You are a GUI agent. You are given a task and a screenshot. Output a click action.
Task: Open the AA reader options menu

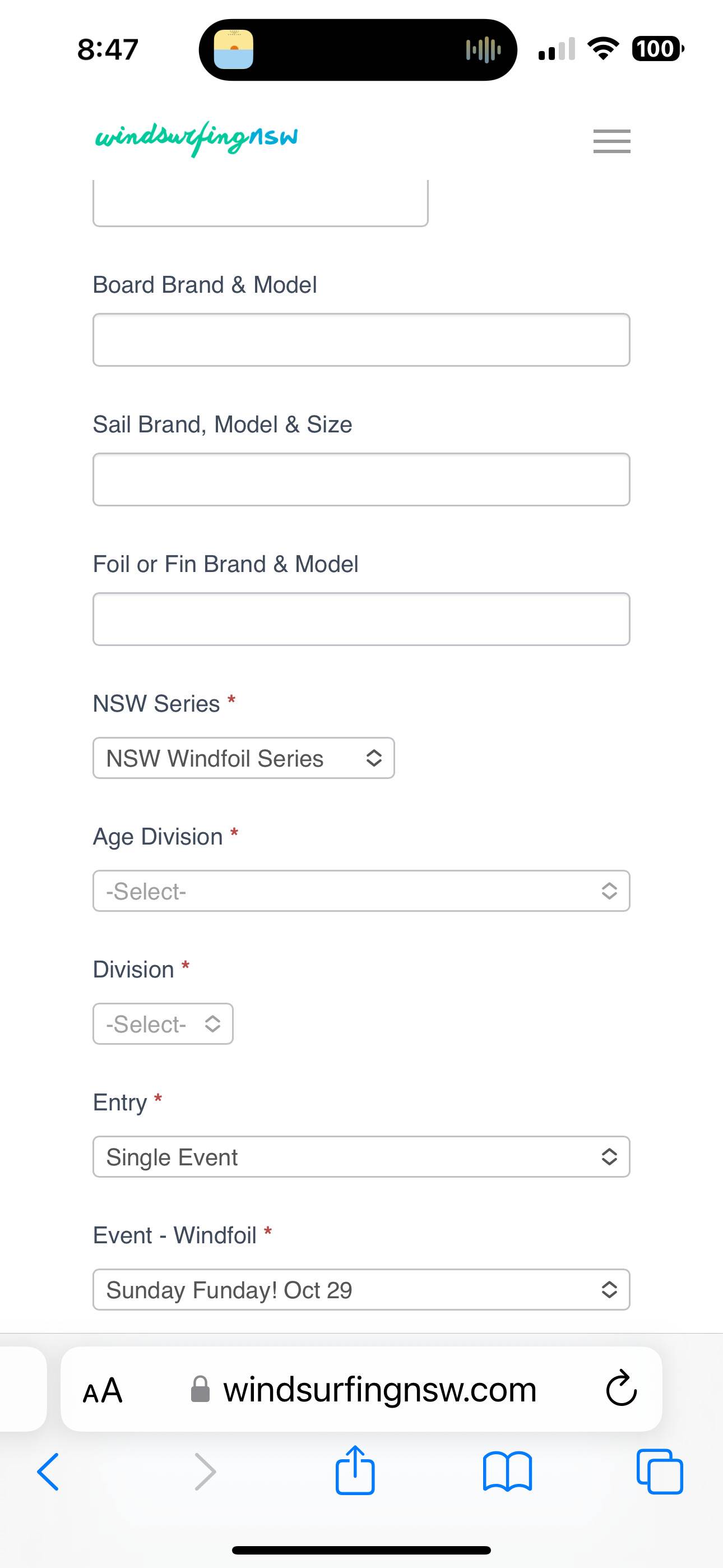click(x=103, y=1391)
